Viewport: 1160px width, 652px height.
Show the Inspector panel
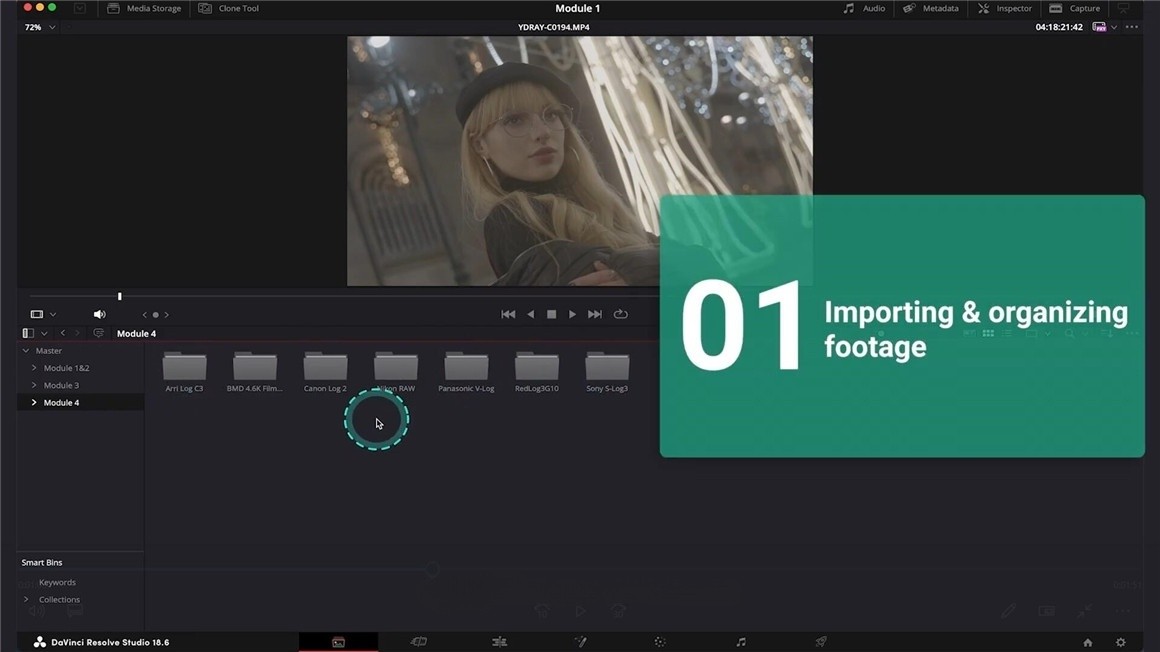(x=1005, y=8)
